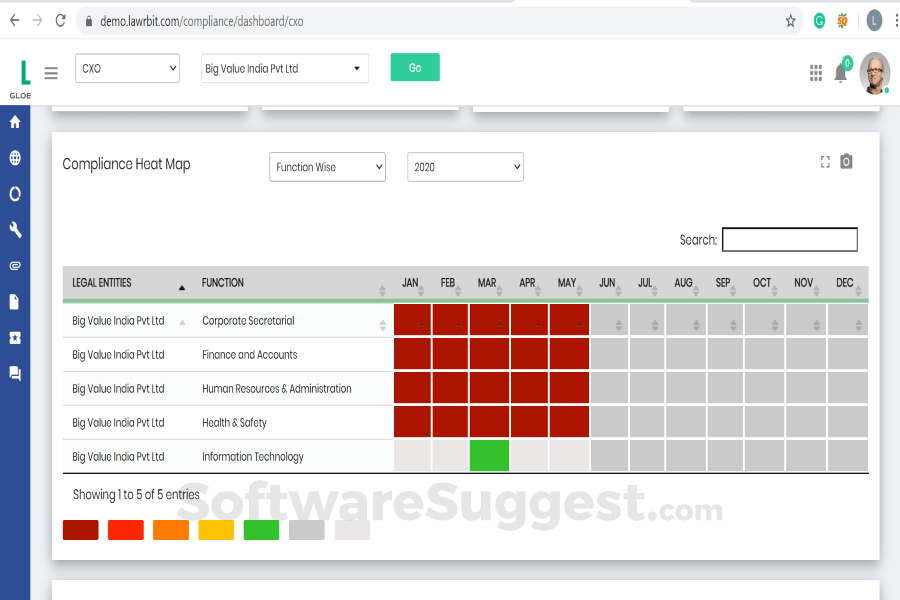Expand heat map using the fullscreen icon
The height and width of the screenshot is (600, 900).
pyautogui.click(x=824, y=160)
